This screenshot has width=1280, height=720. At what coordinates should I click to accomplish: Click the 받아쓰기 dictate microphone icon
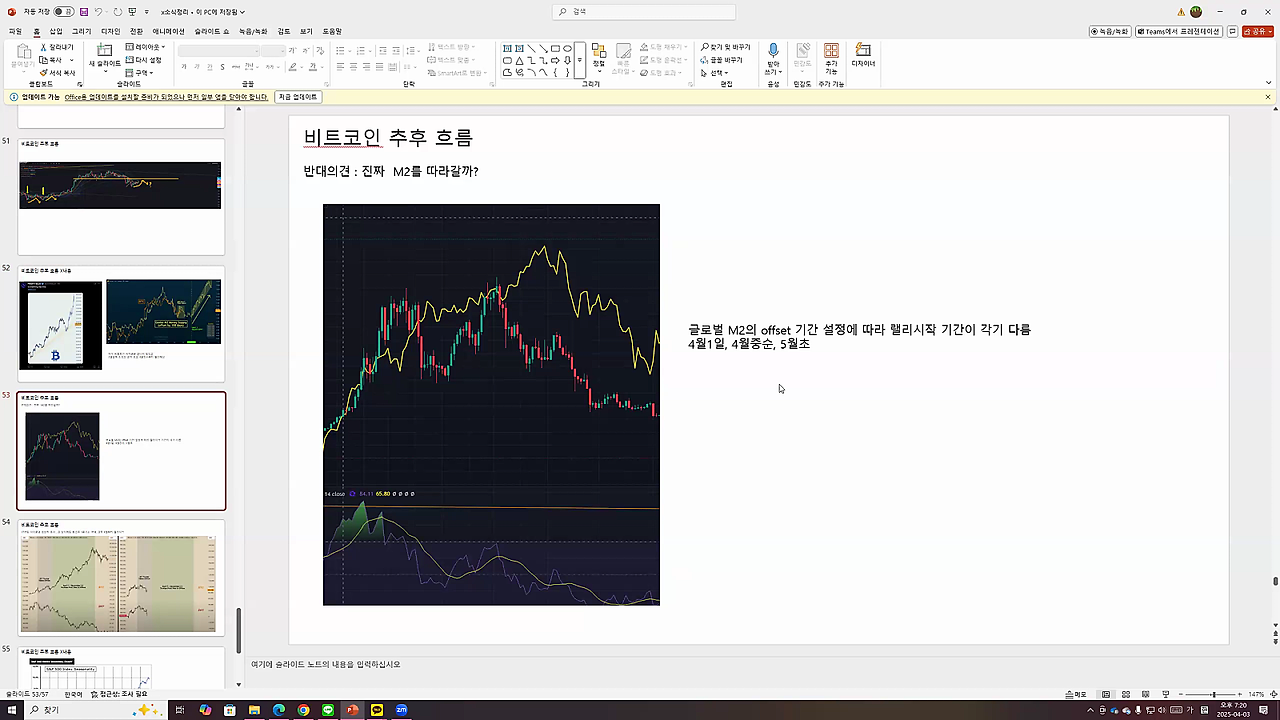click(773, 50)
